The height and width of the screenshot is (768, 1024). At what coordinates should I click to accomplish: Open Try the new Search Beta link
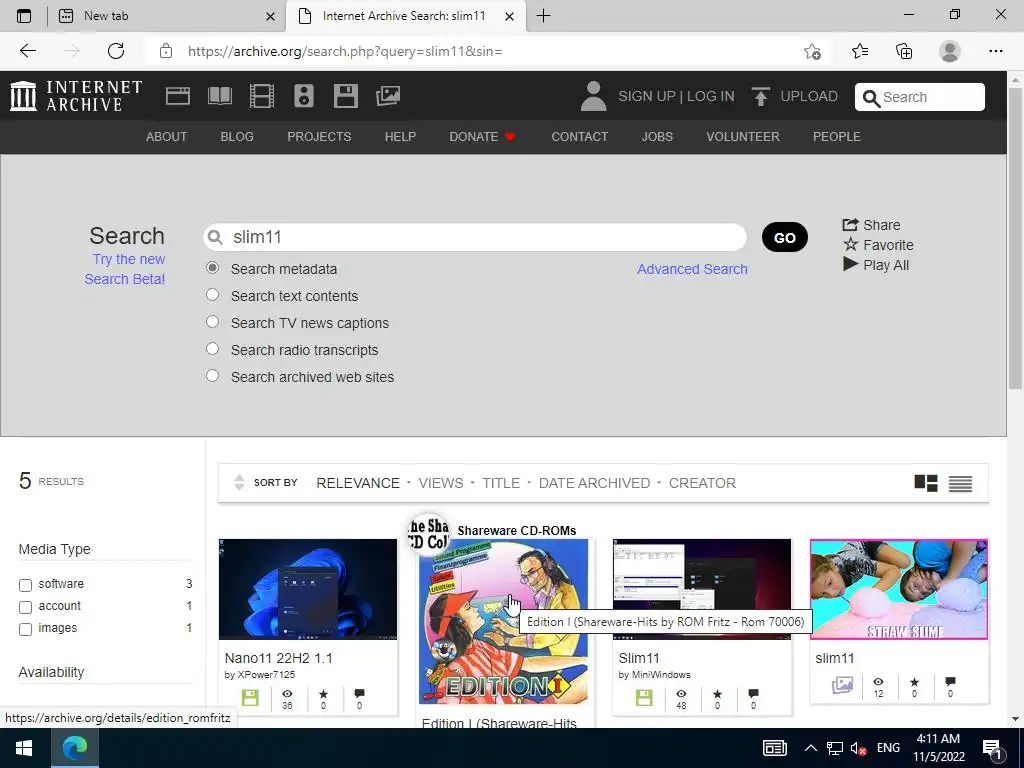coord(125,269)
